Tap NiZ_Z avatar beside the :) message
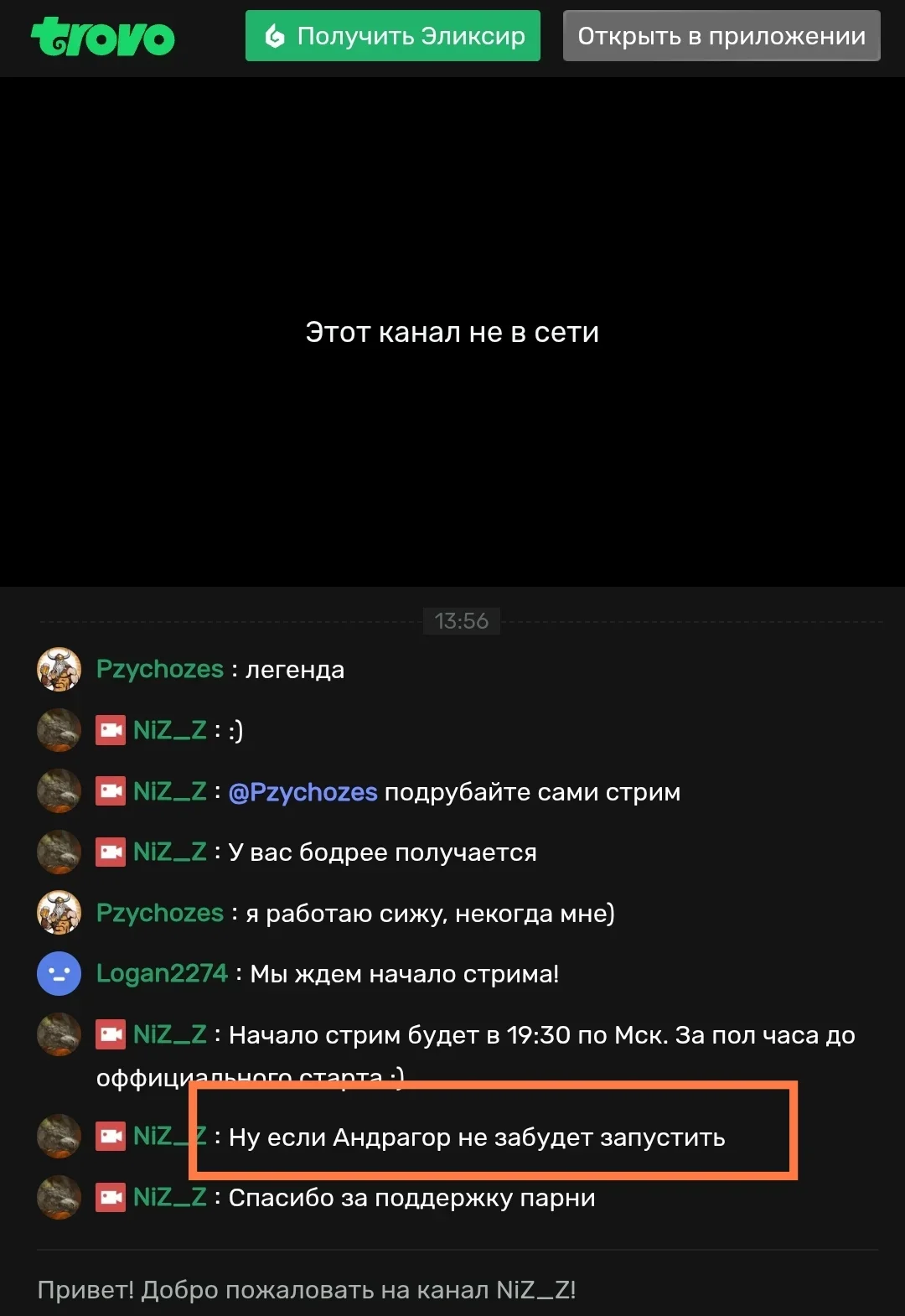 [x=59, y=730]
